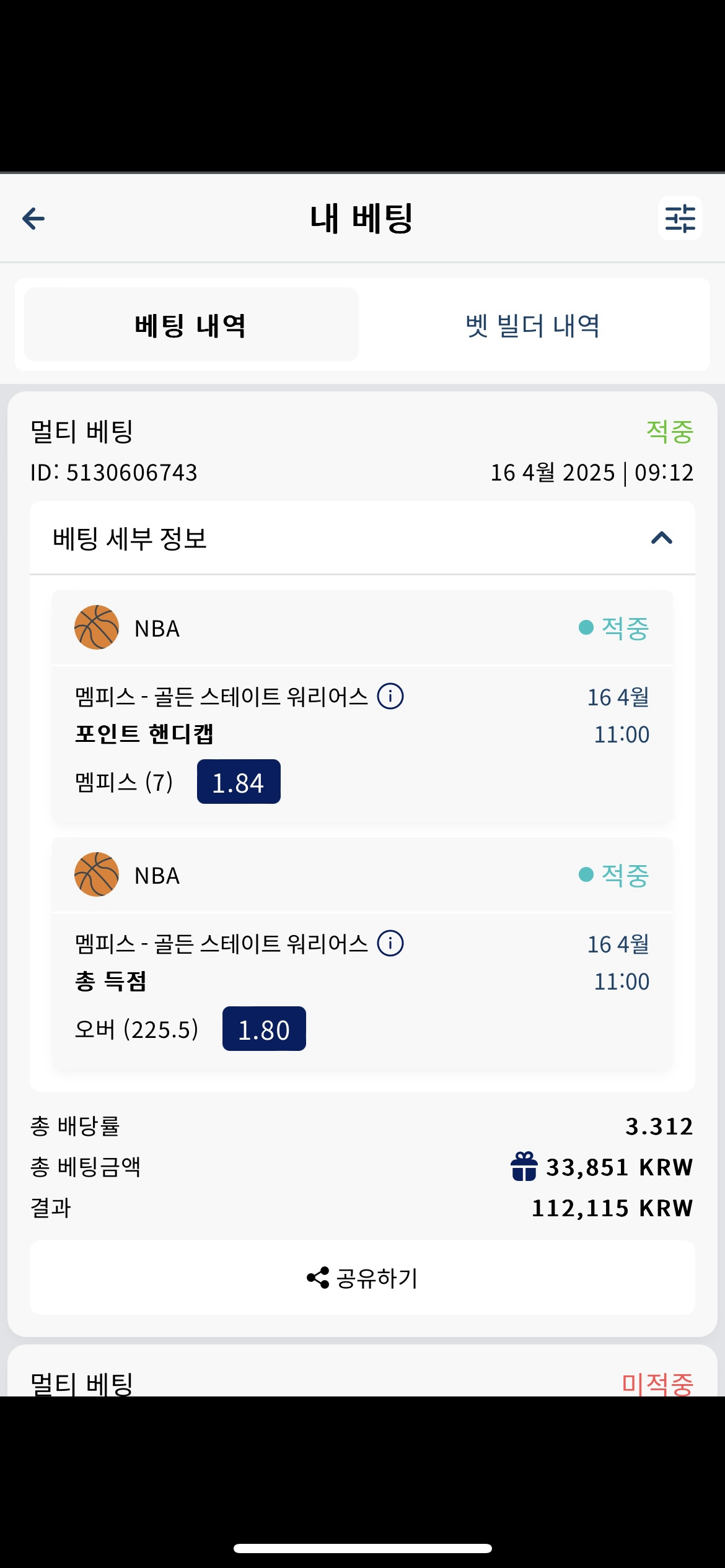Tap the first NBA basketball icon
The width and height of the screenshot is (725, 1568).
point(97,627)
